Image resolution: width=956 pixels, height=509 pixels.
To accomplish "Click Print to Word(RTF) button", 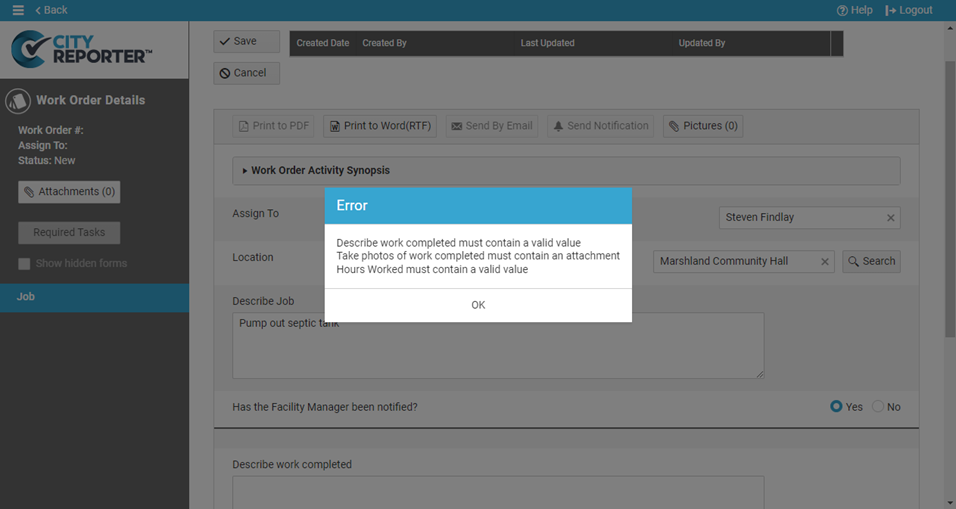I will point(380,126).
